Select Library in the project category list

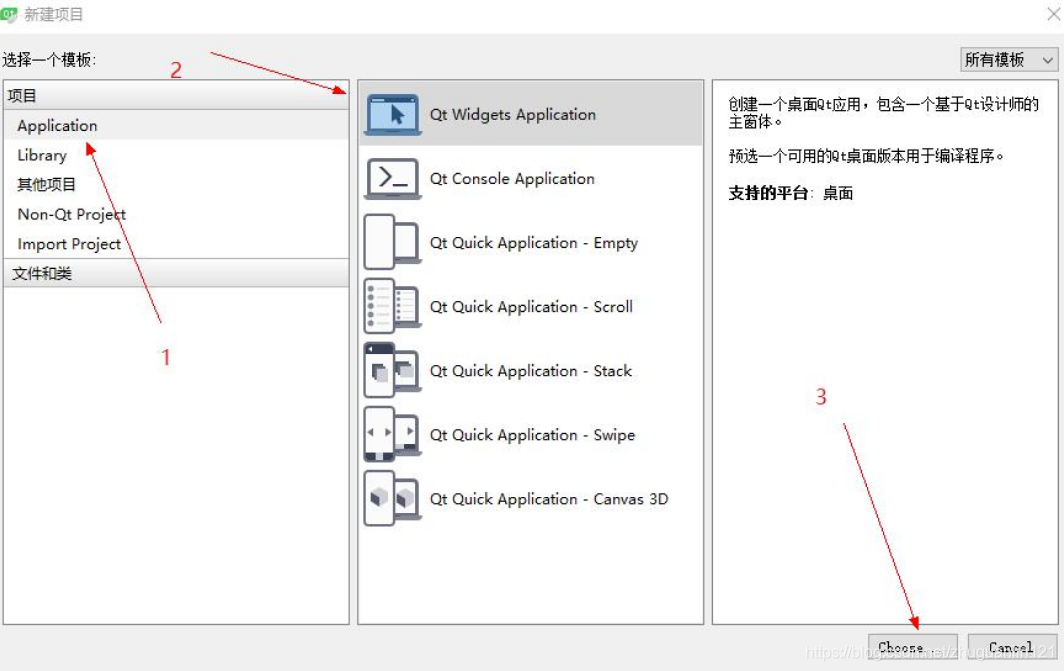click(176, 155)
